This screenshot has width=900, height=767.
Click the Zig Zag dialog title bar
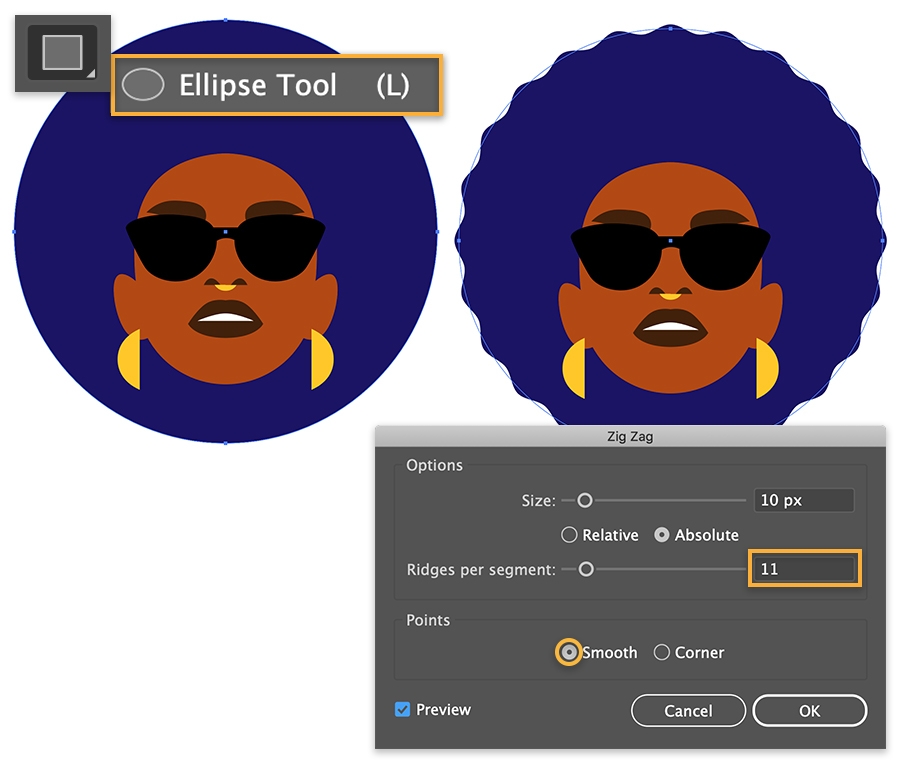click(630, 436)
